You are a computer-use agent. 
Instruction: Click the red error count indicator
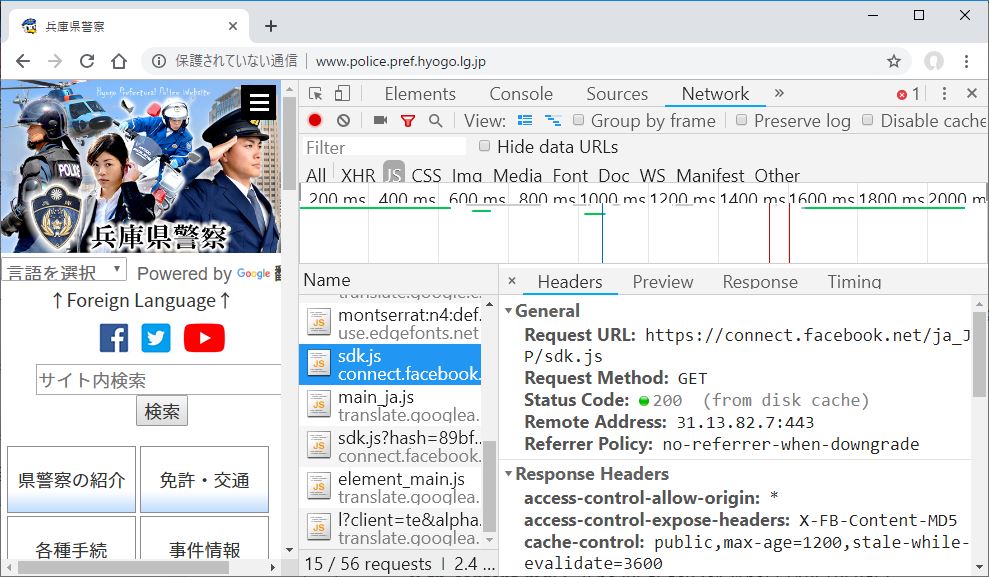coord(908,95)
